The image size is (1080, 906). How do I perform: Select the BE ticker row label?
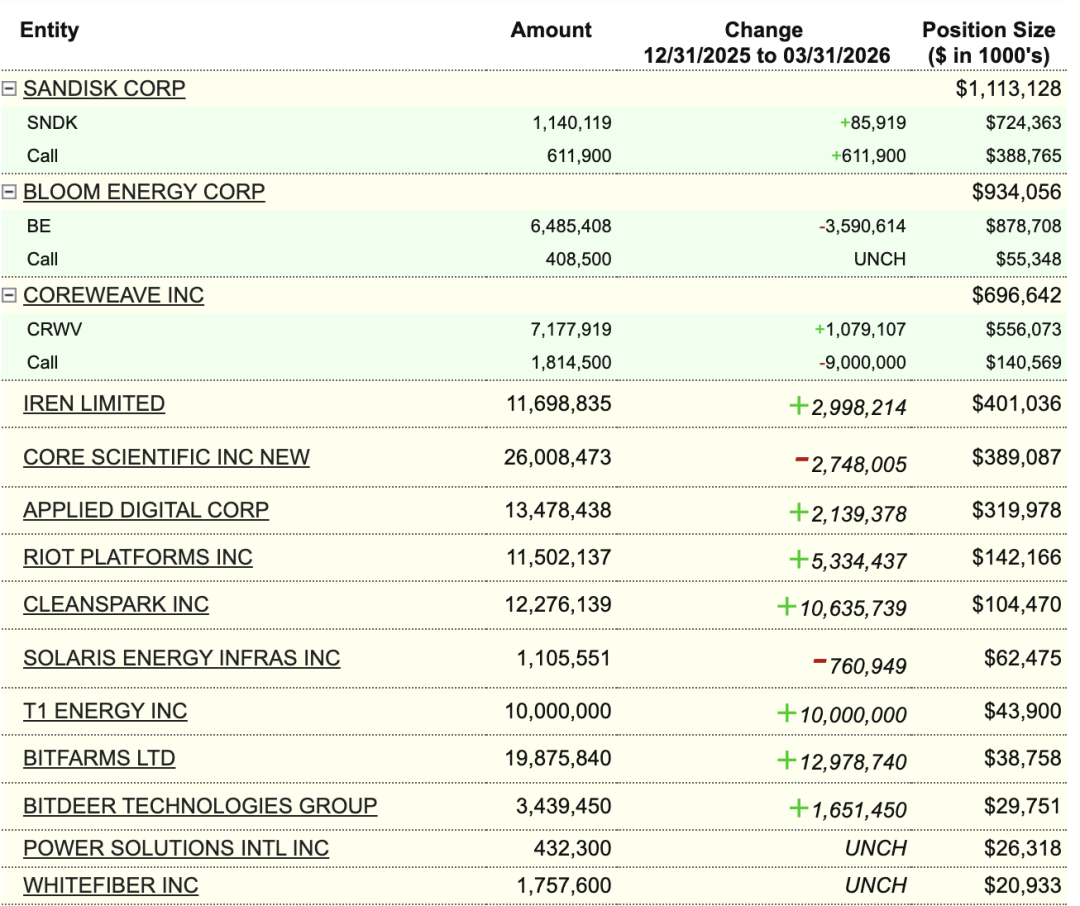39,226
